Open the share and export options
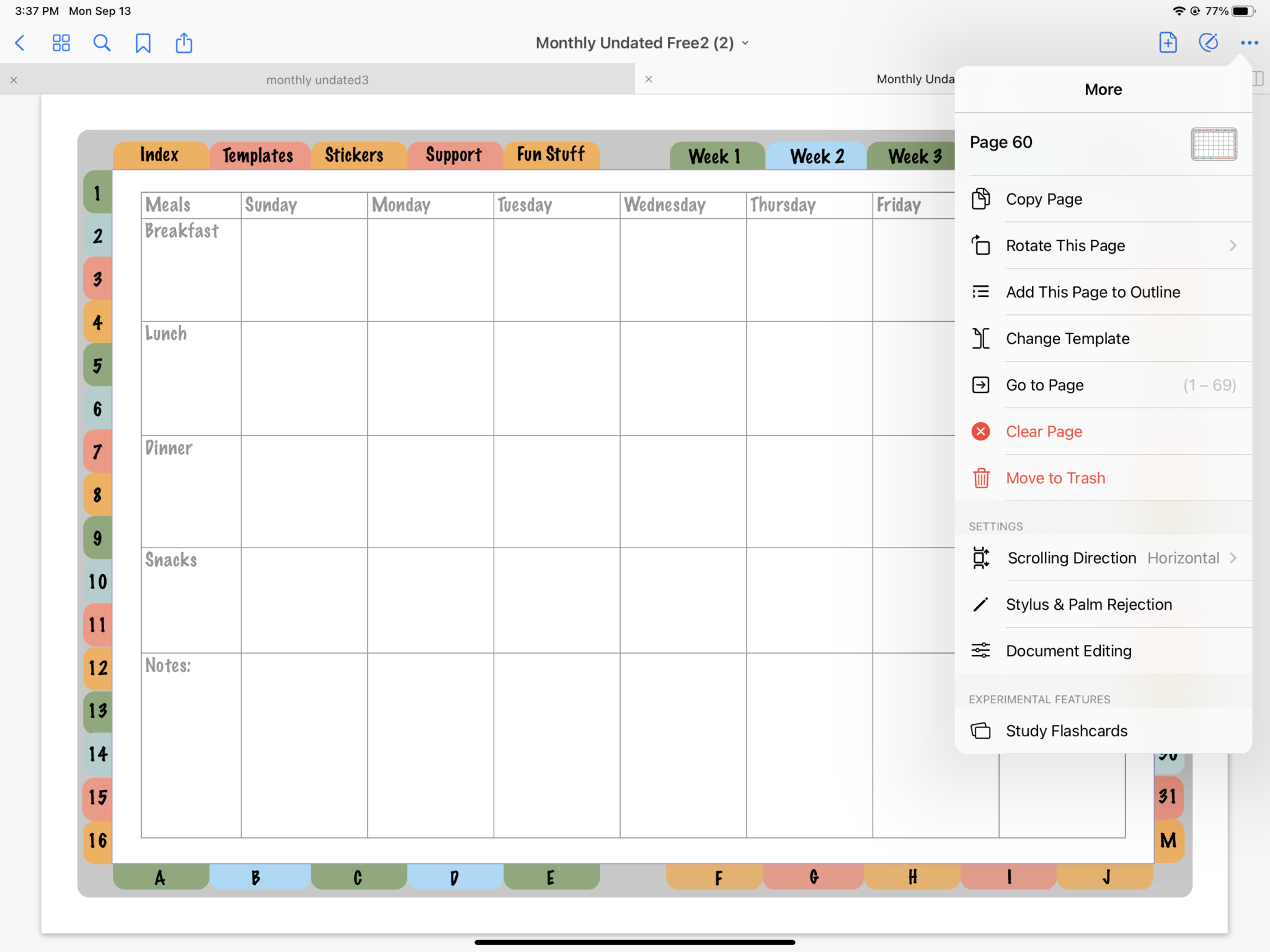 [184, 43]
